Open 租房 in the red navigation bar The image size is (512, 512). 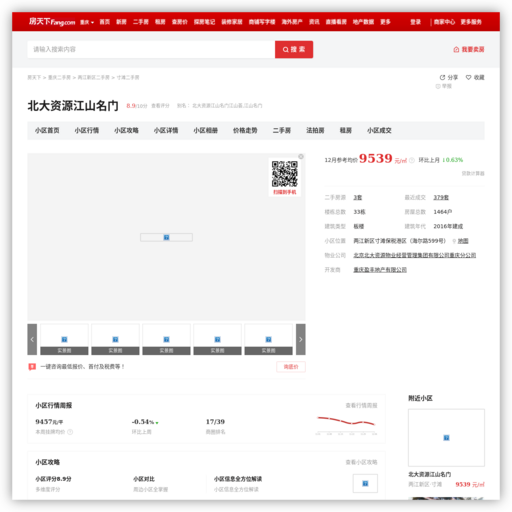pyautogui.click(x=160, y=22)
